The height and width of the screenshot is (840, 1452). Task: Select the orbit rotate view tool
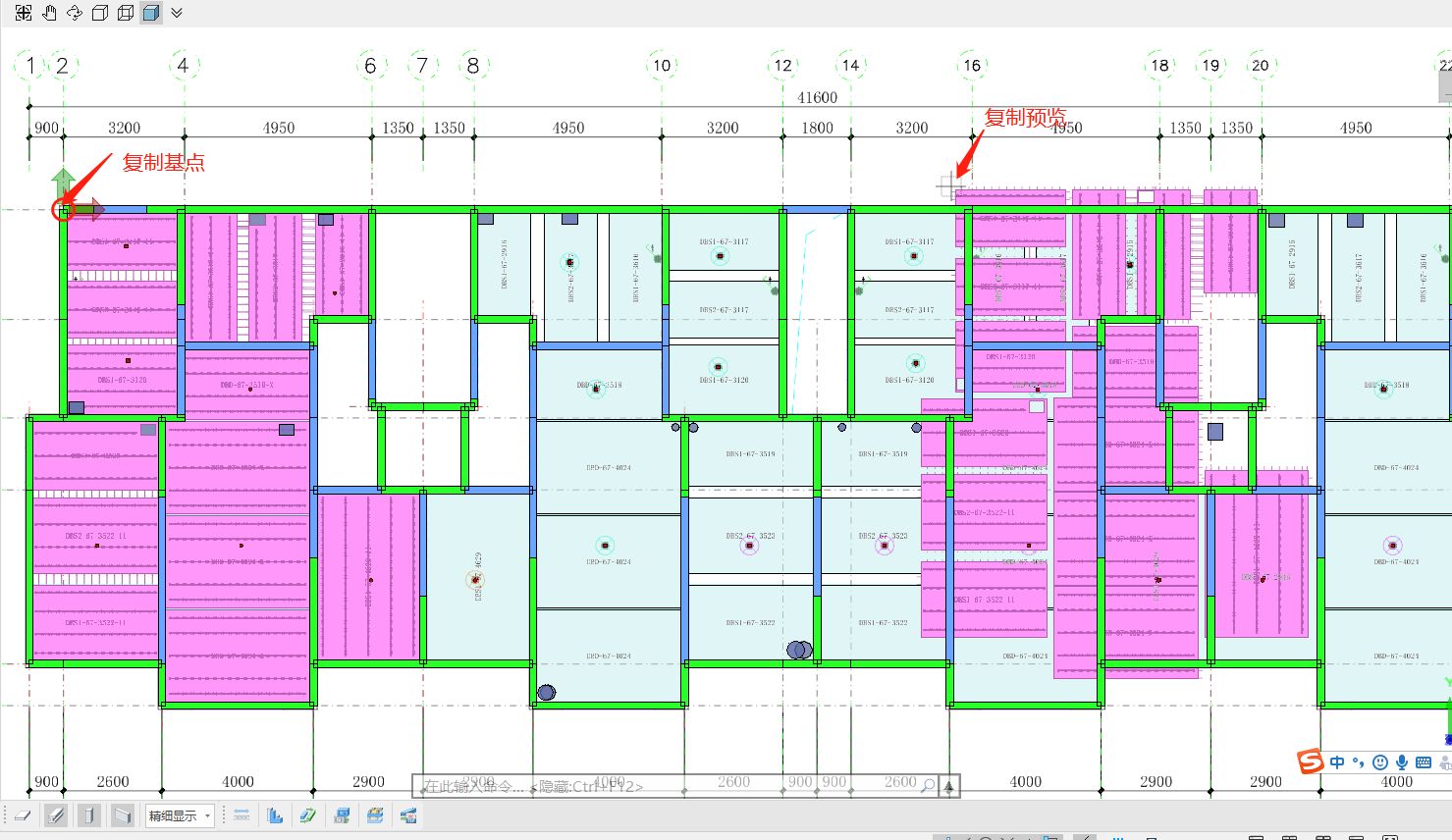75,13
